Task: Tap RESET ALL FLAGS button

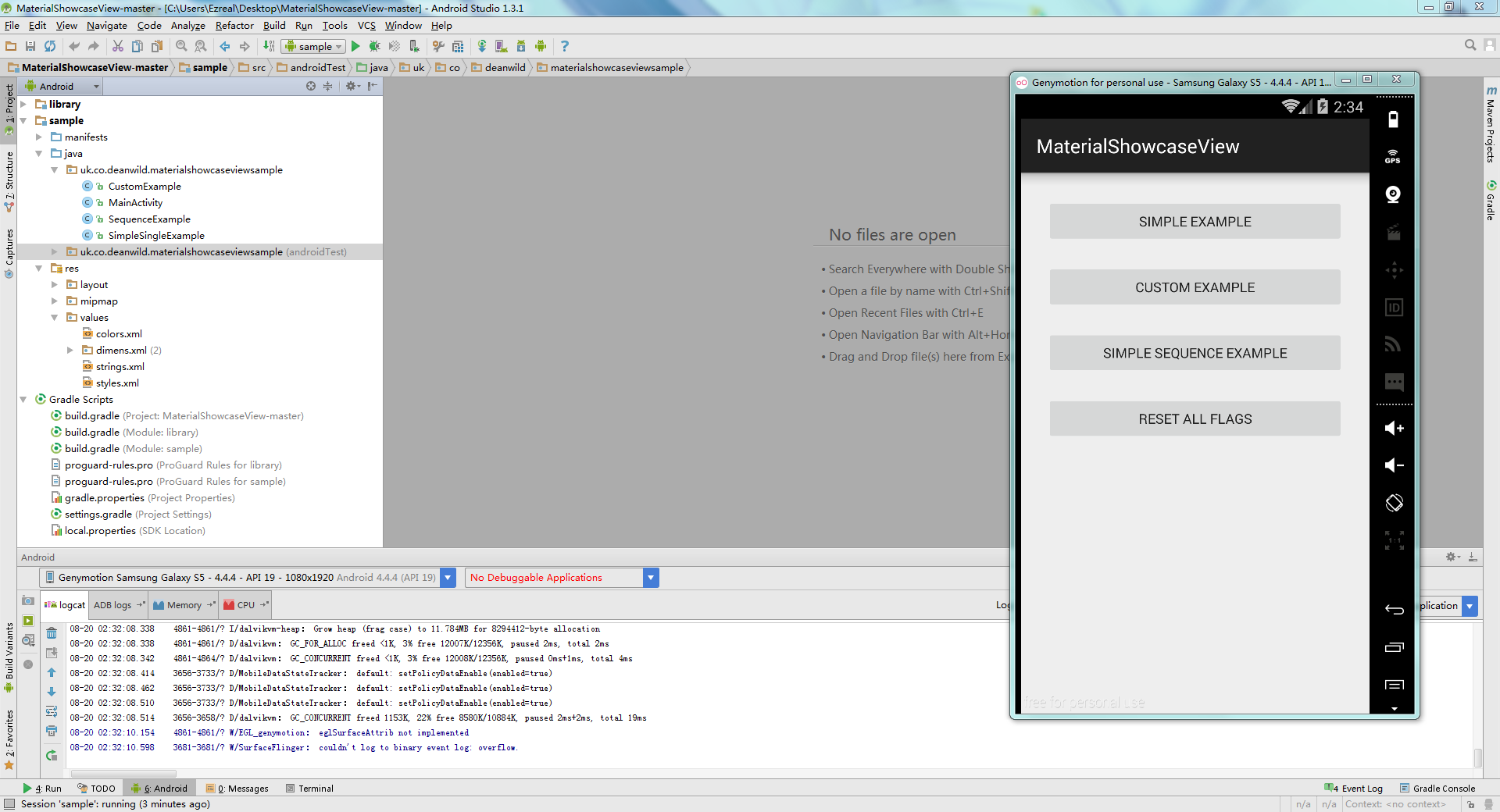Action: click(x=1195, y=419)
